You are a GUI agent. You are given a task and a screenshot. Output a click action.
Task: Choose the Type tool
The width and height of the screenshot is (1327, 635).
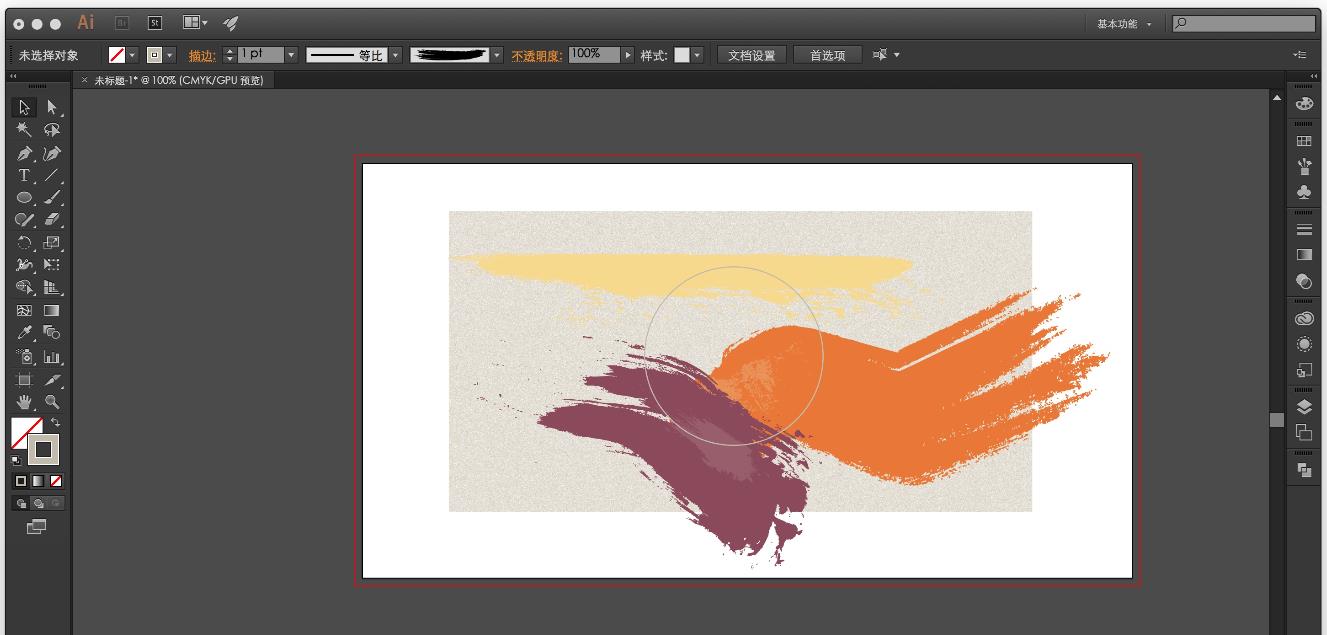(24, 175)
